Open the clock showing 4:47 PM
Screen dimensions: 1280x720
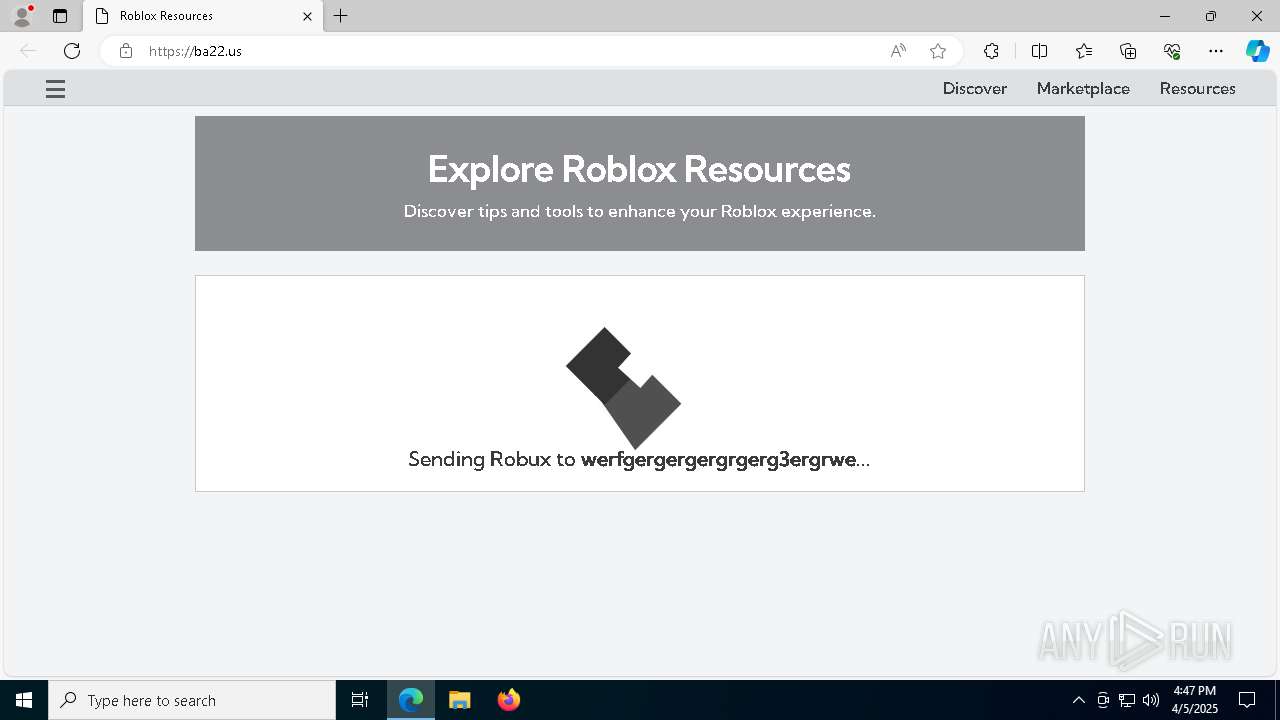[x=1195, y=700]
